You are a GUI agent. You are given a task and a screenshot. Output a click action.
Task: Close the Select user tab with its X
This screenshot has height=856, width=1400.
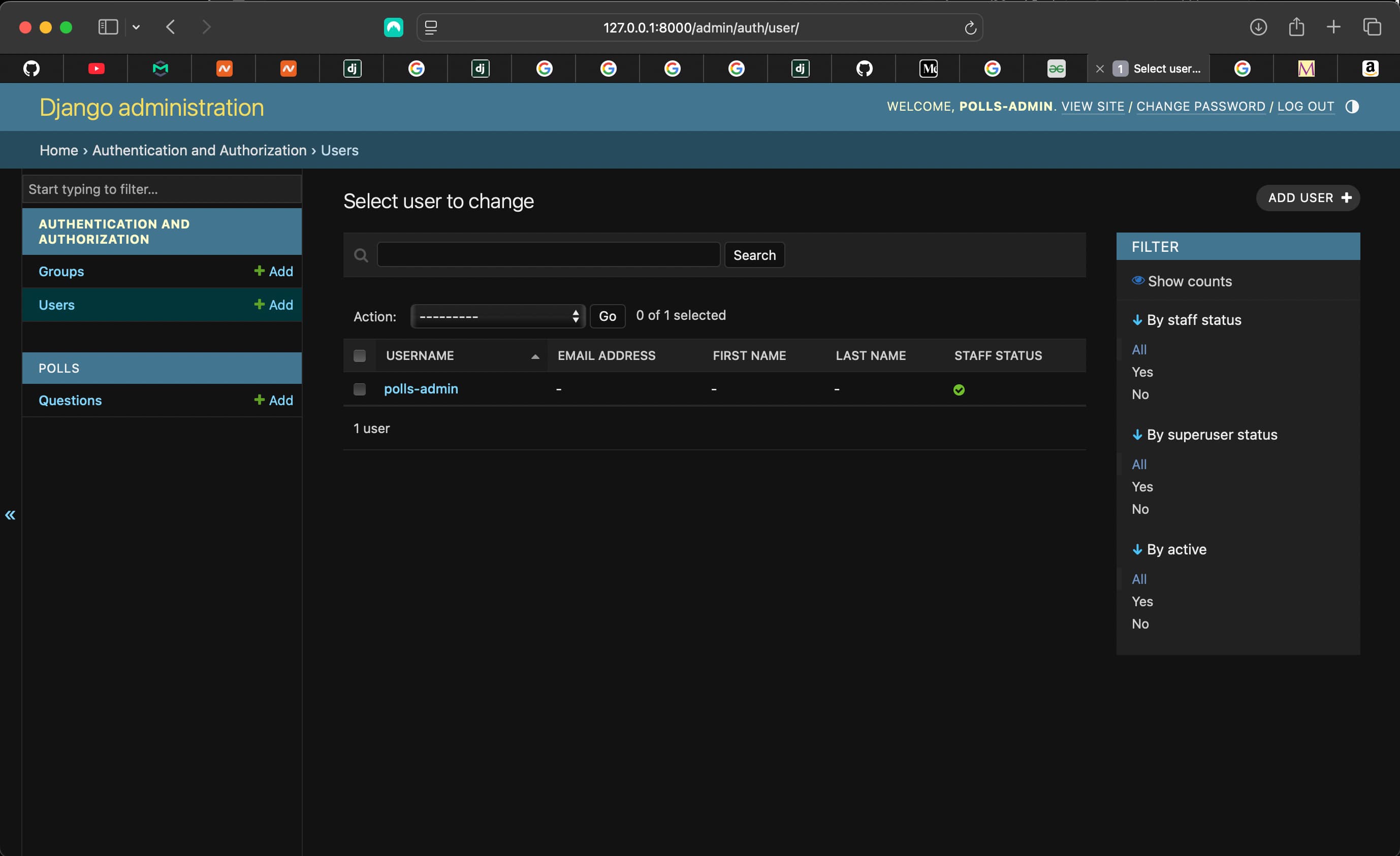tap(1099, 69)
